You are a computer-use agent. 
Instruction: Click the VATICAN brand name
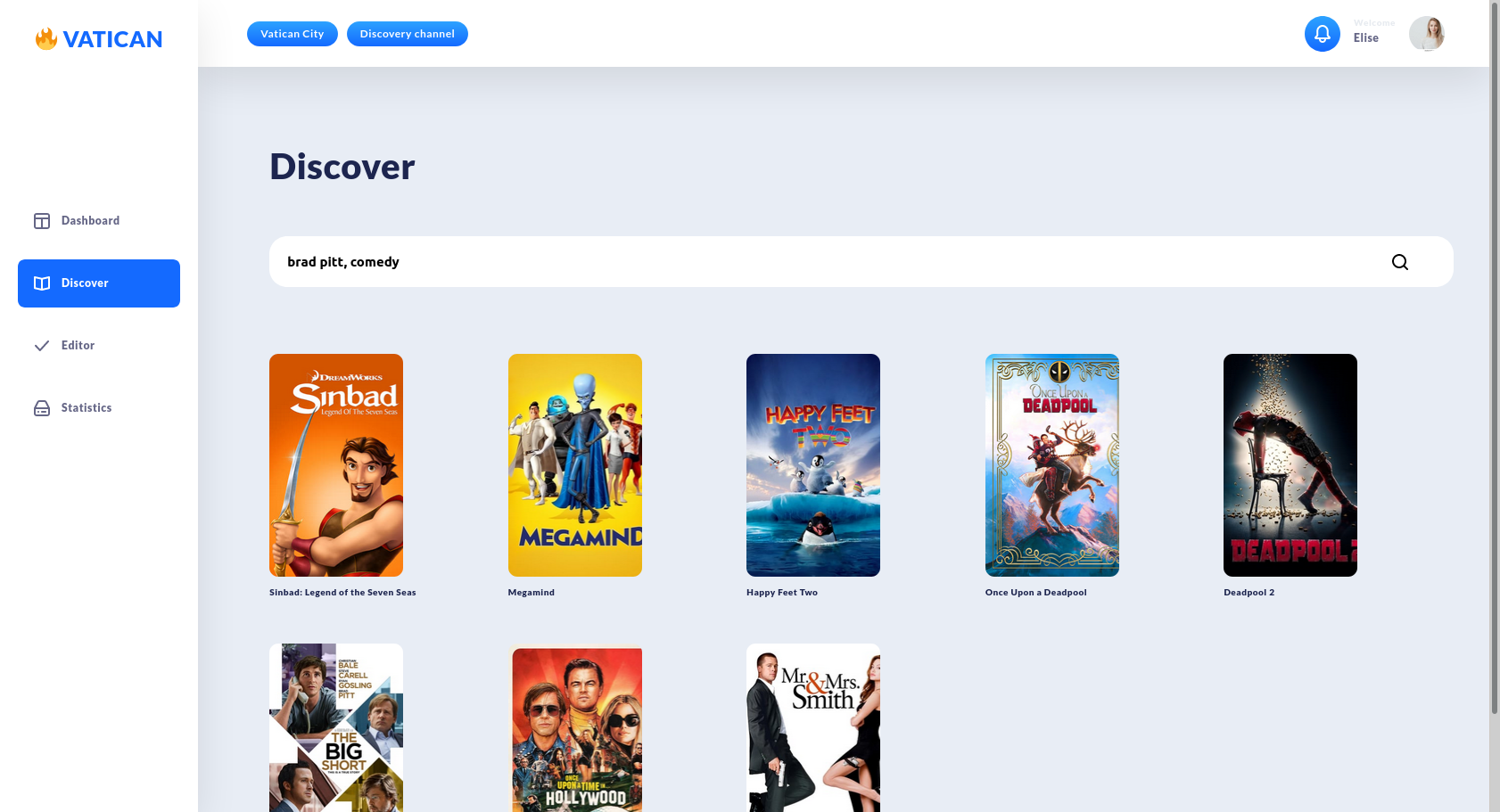[112, 39]
